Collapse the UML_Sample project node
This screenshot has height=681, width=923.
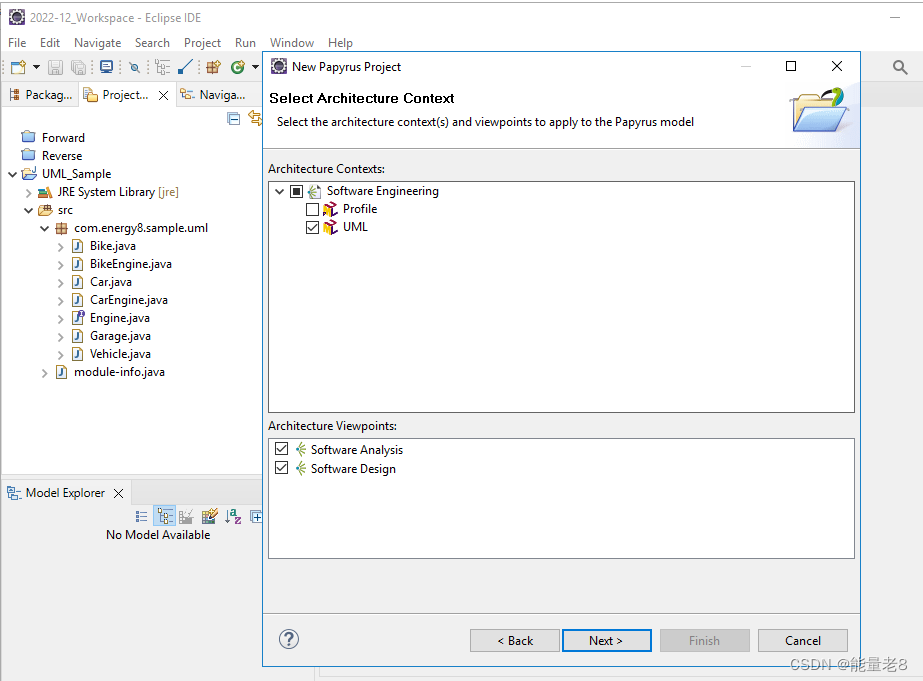(12, 174)
